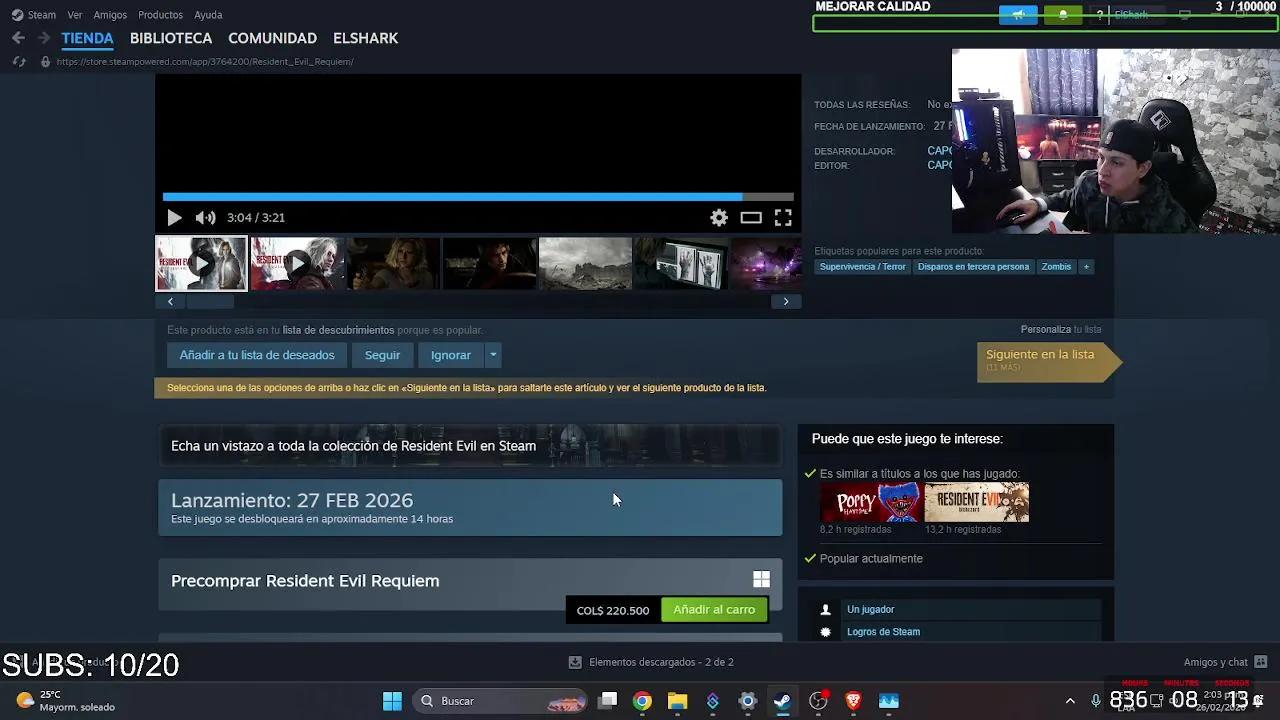Click the tray microphone icon
This screenshot has width=1280, height=720.
(x=1095, y=701)
